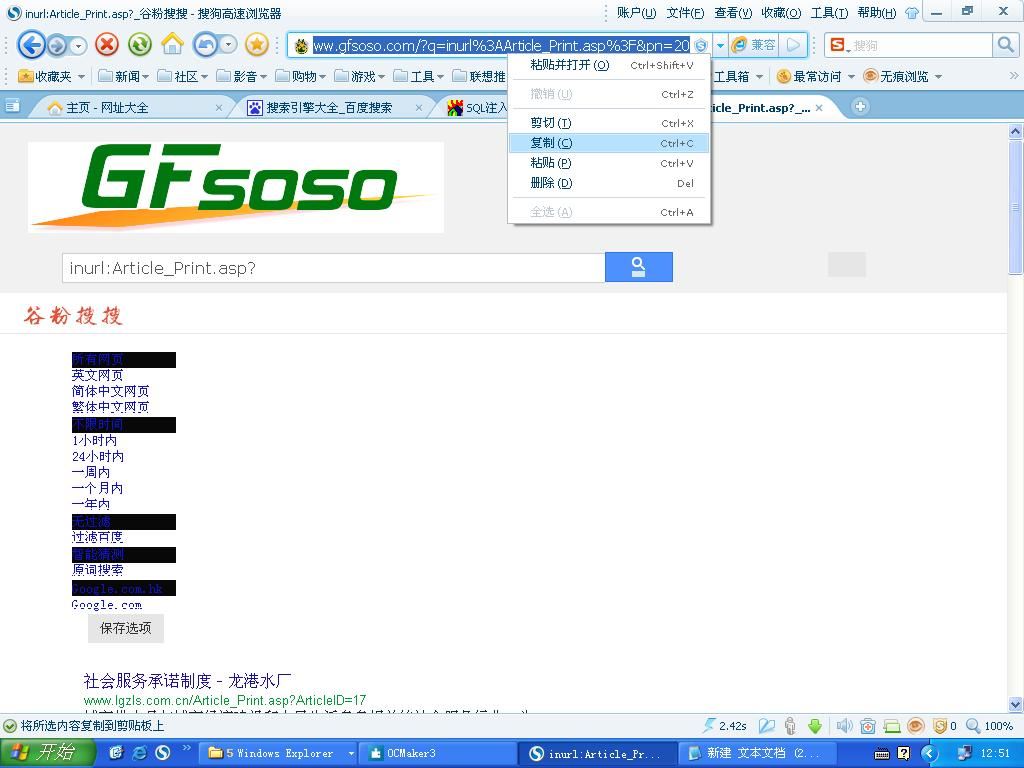Click the green refresh page icon
This screenshot has height=768, width=1024.
tap(140, 45)
